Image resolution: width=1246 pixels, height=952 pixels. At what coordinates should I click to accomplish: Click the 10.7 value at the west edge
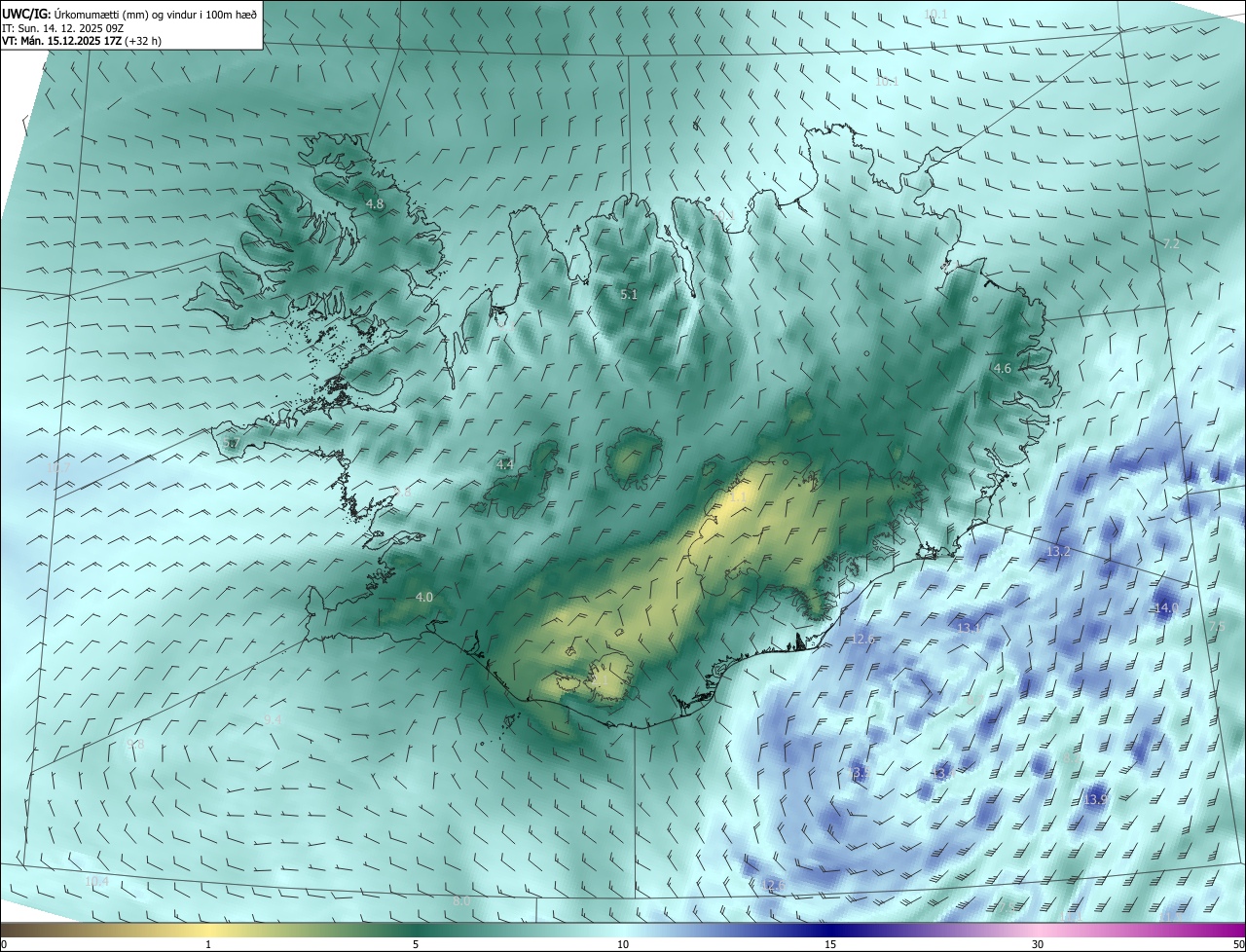coord(59,468)
